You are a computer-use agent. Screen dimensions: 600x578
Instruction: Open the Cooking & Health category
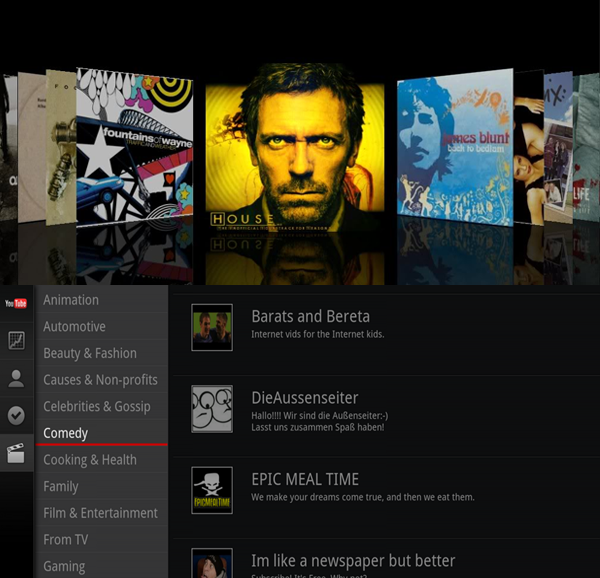(x=101, y=459)
